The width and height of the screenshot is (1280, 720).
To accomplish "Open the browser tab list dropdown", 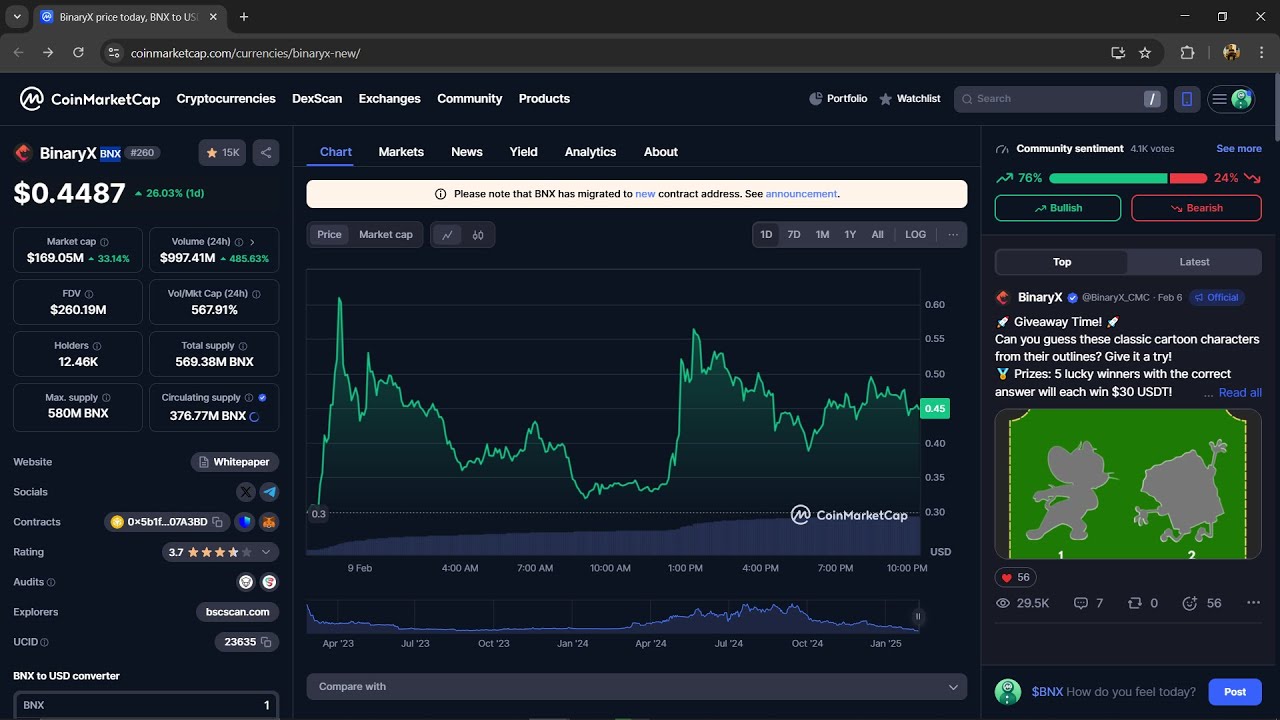I will [x=17, y=17].
